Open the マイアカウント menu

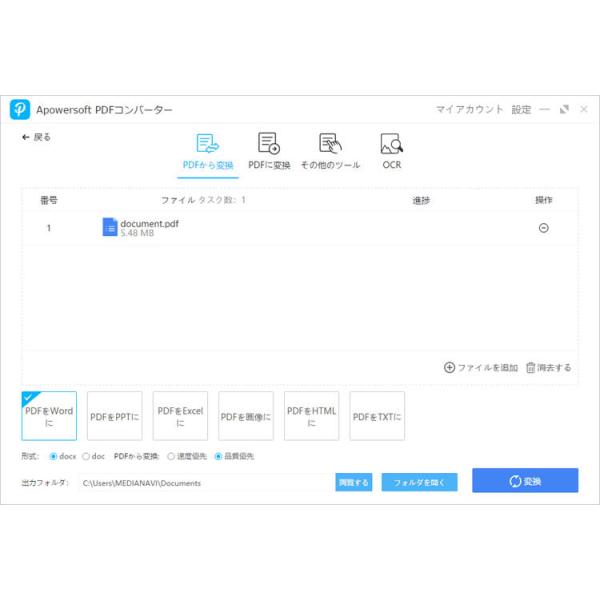click(x=469, y=110)
